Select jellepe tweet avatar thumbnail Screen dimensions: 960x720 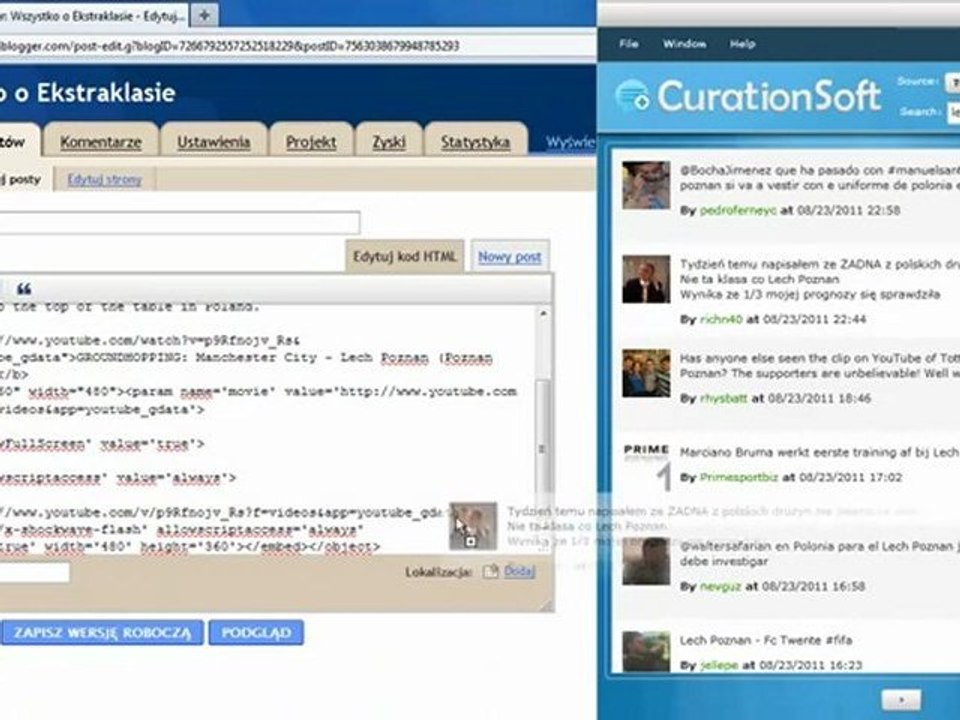(x=646, y=652)
